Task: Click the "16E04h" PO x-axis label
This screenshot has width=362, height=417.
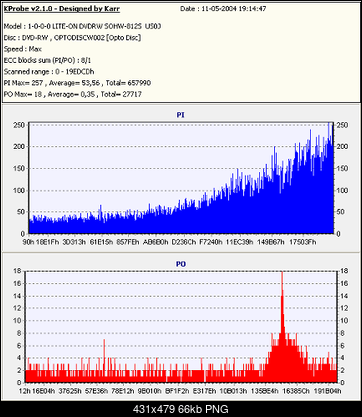Action: (43, 391)
